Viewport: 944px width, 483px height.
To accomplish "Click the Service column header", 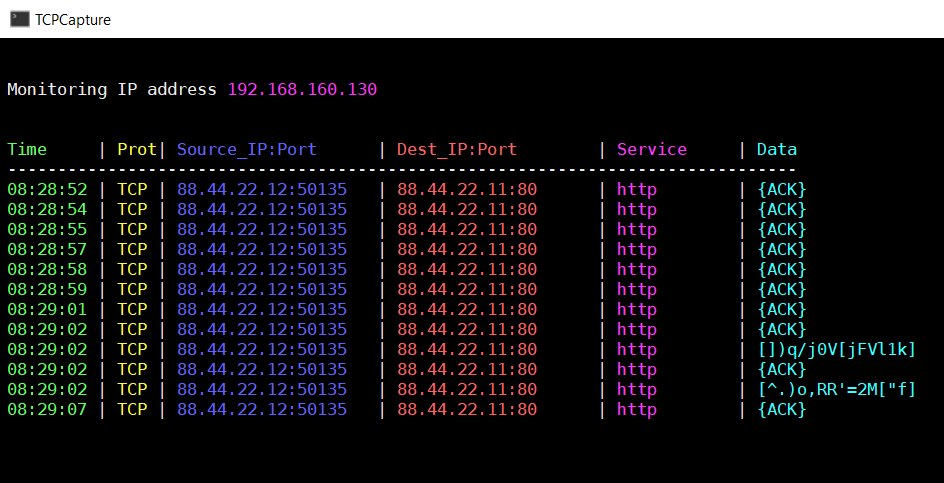I will (652, 149).
